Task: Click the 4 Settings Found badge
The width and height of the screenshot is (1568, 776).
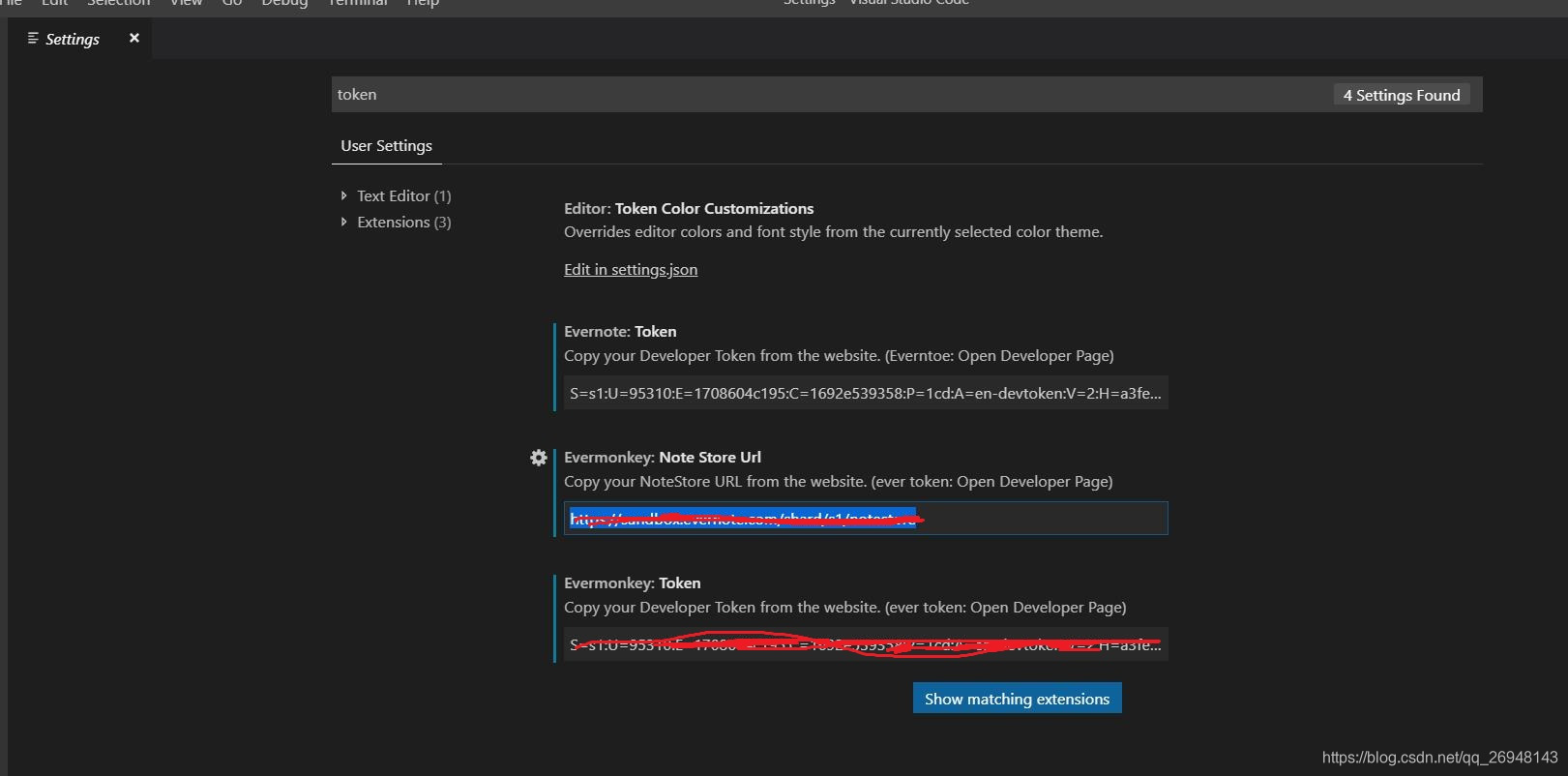Action: 1402,95
